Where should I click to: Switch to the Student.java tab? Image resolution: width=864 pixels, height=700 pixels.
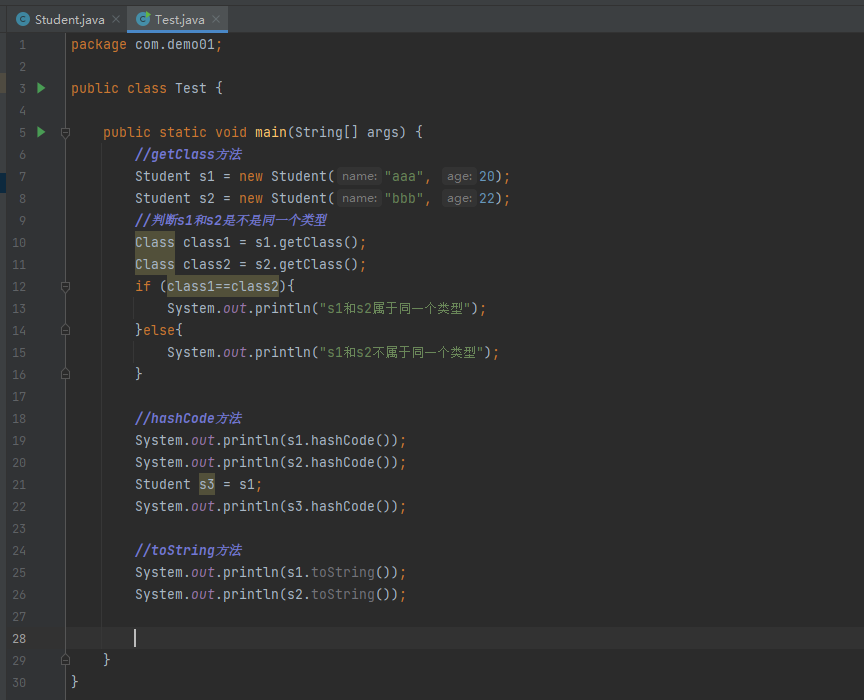click(69, 20)
